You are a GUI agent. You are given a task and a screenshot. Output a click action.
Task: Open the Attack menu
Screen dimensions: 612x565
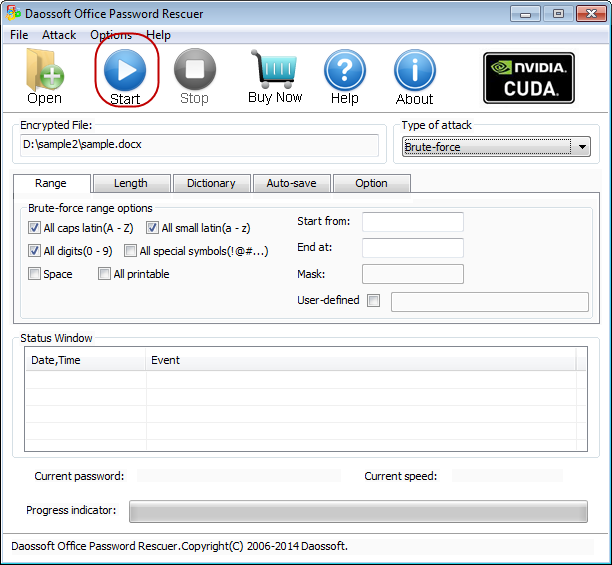tap(59, 35)
